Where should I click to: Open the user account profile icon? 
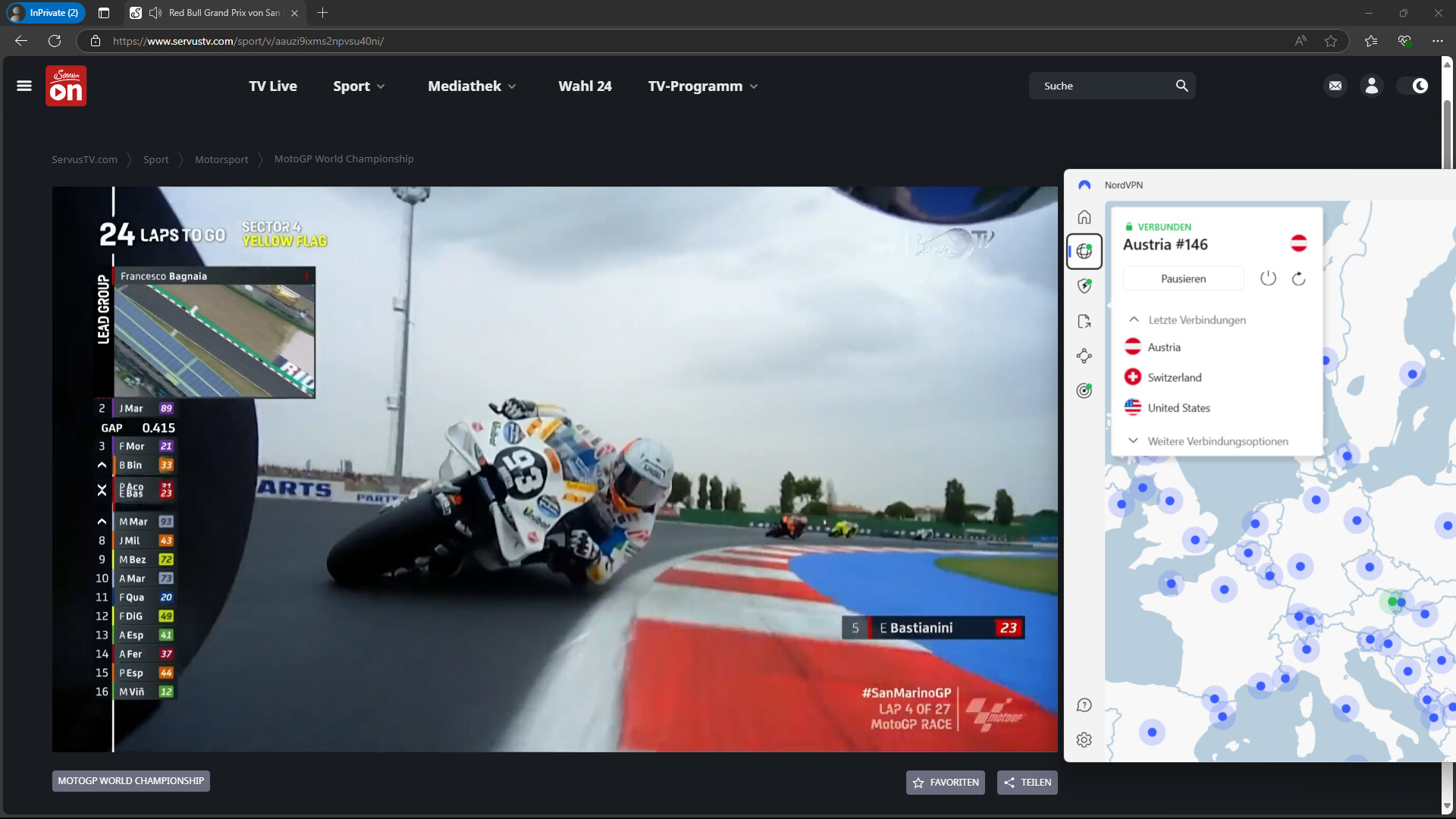point(1372,86)
